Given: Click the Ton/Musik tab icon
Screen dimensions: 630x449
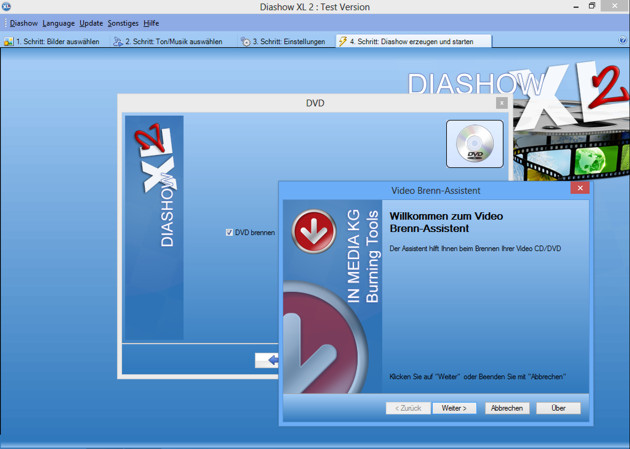Looking at the screenshot, I should click(118, 41).
